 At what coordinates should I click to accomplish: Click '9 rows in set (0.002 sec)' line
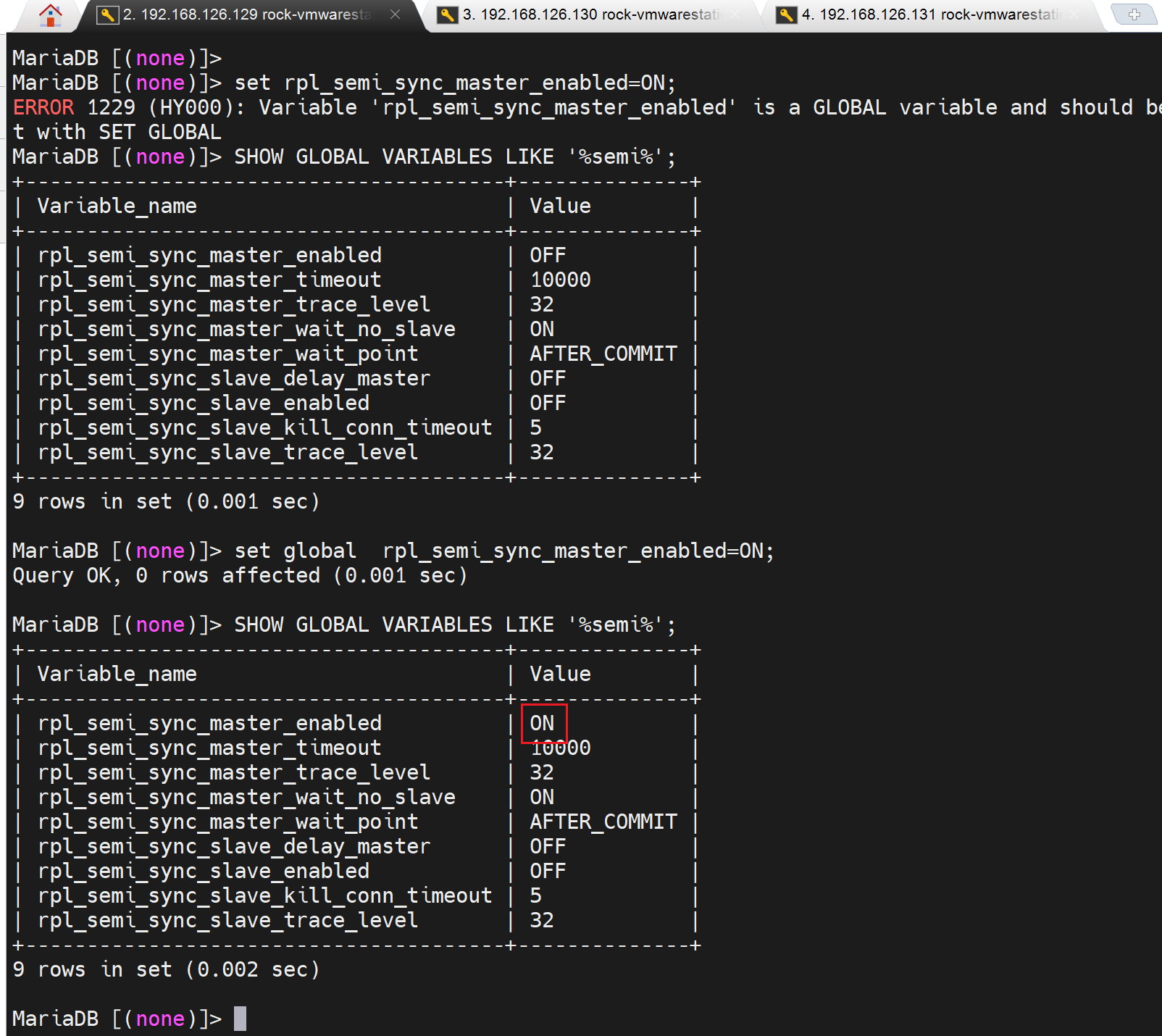[166, 969]
